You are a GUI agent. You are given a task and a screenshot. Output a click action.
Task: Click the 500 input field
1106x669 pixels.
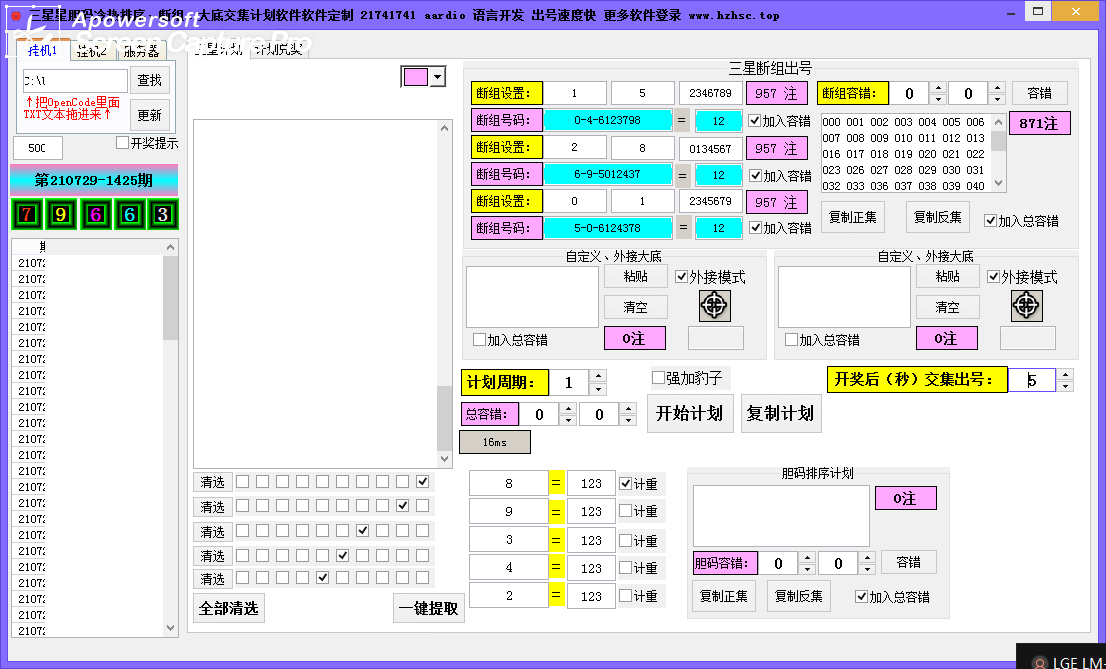tap(38, 148)
